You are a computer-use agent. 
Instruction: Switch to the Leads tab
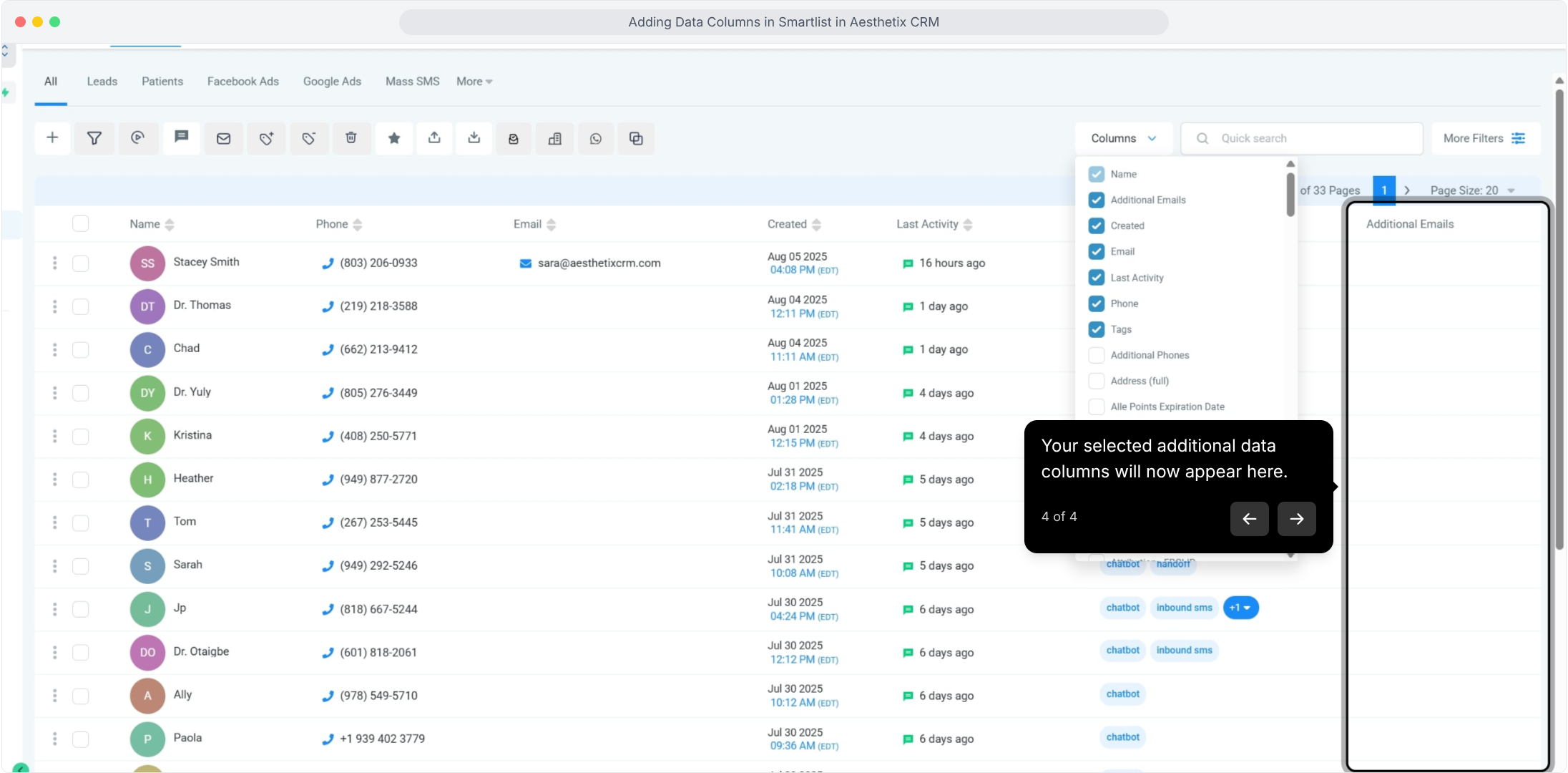tap(102, 82)
